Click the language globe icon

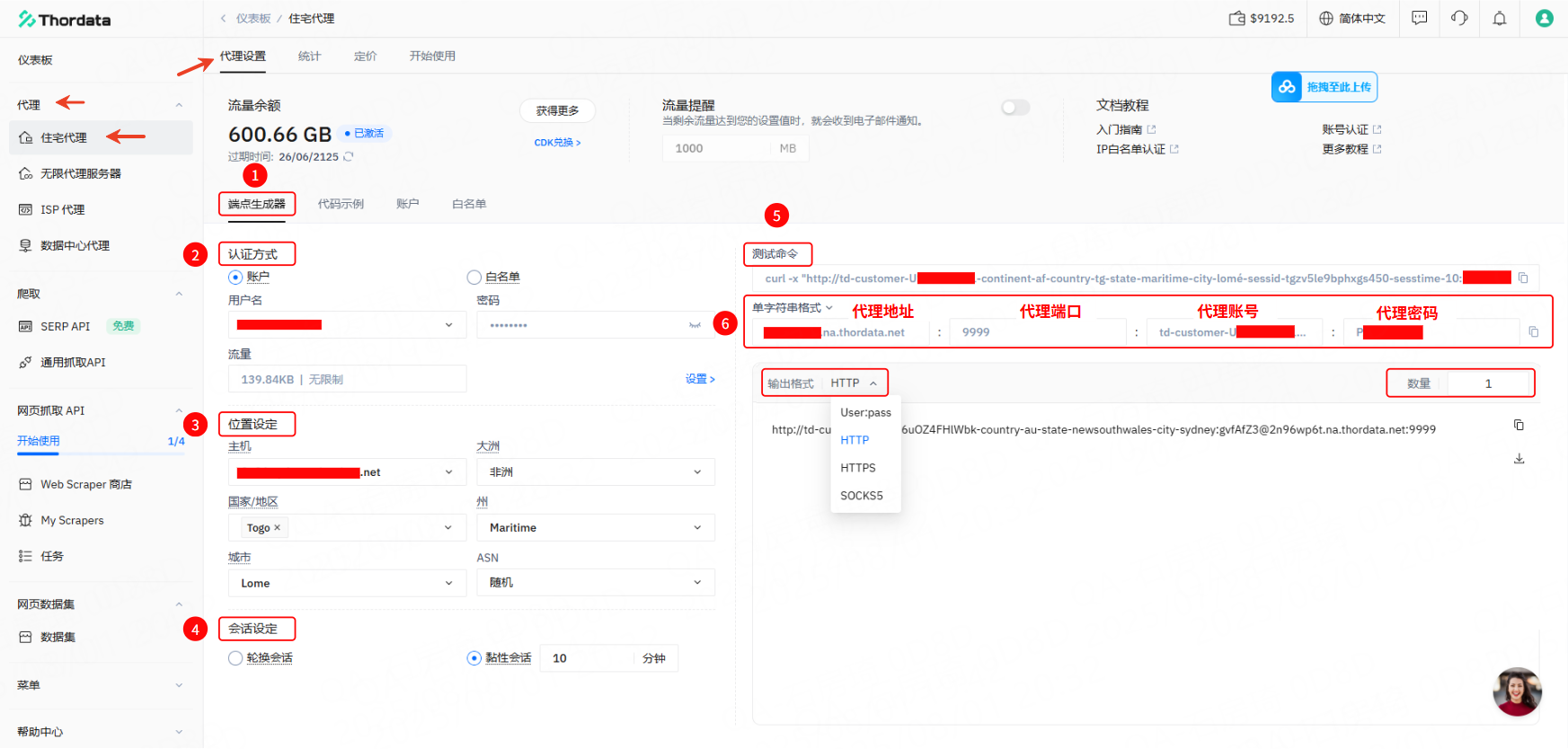(x=1326, y=18)
